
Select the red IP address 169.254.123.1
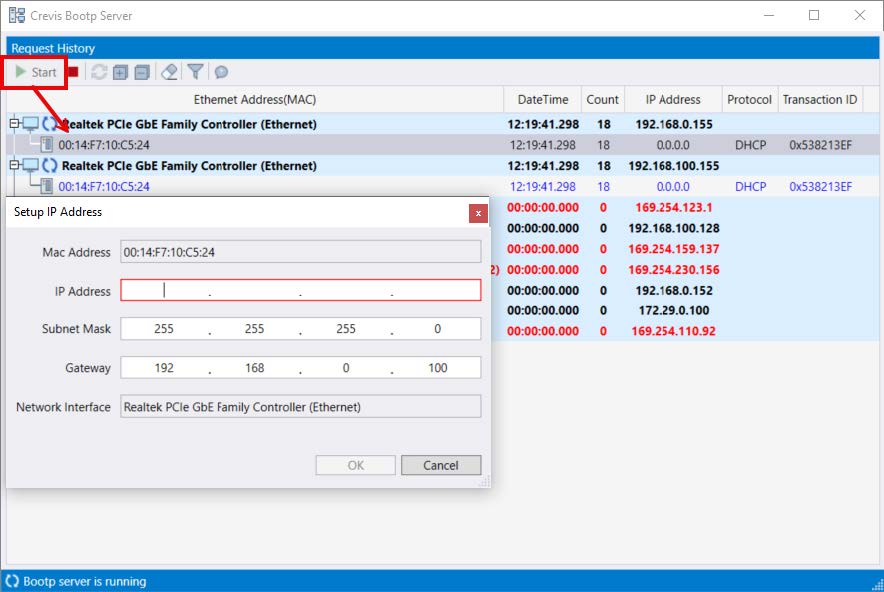point(674,207)
